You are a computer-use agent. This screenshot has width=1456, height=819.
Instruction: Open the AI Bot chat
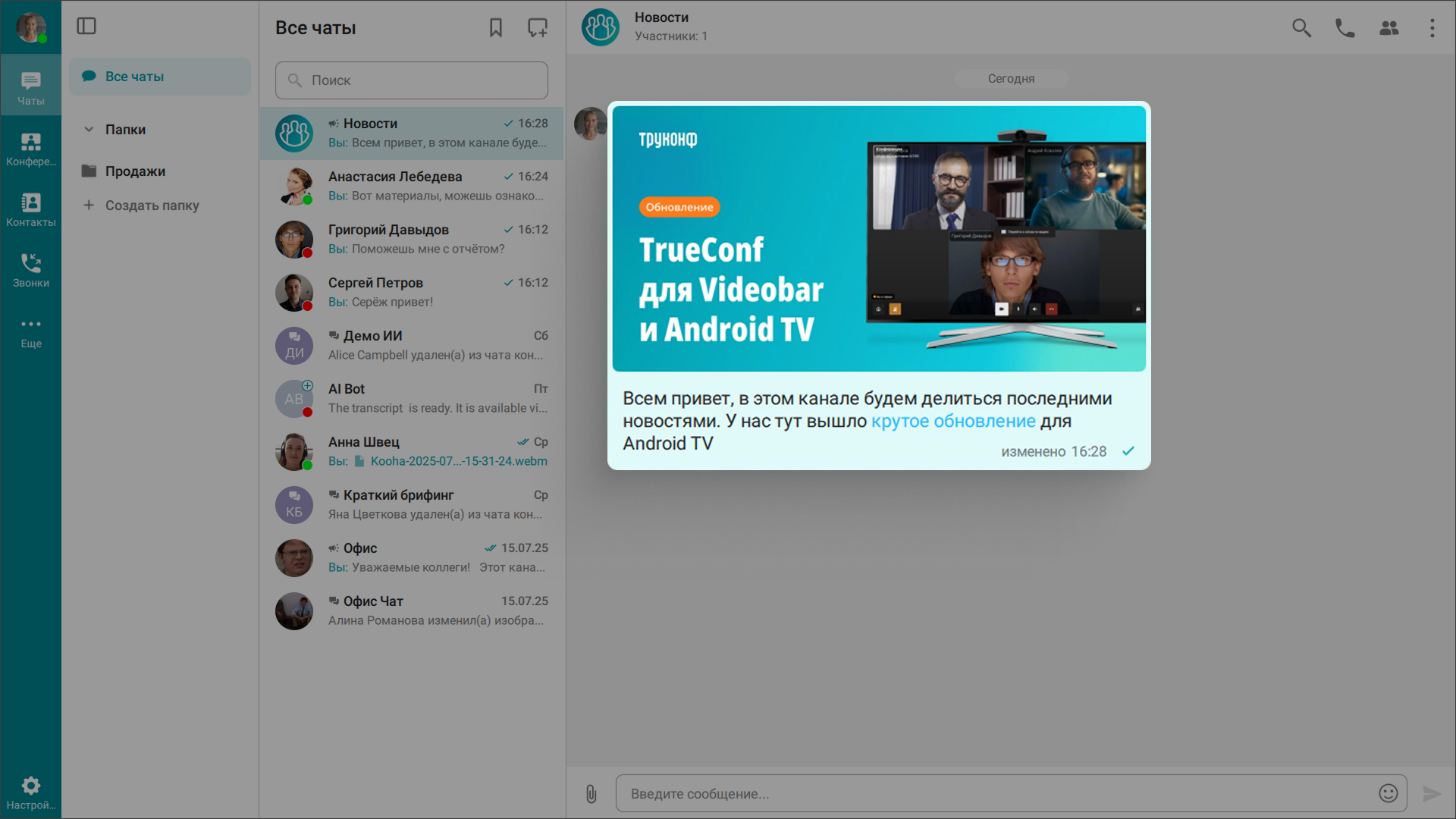(x=412, y=399)
